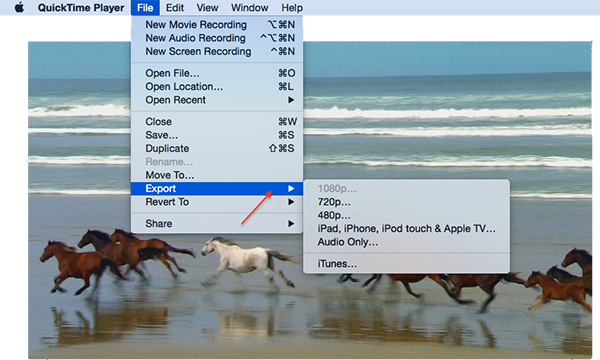Start a New Audio Recording

click(x=217, y=38)
